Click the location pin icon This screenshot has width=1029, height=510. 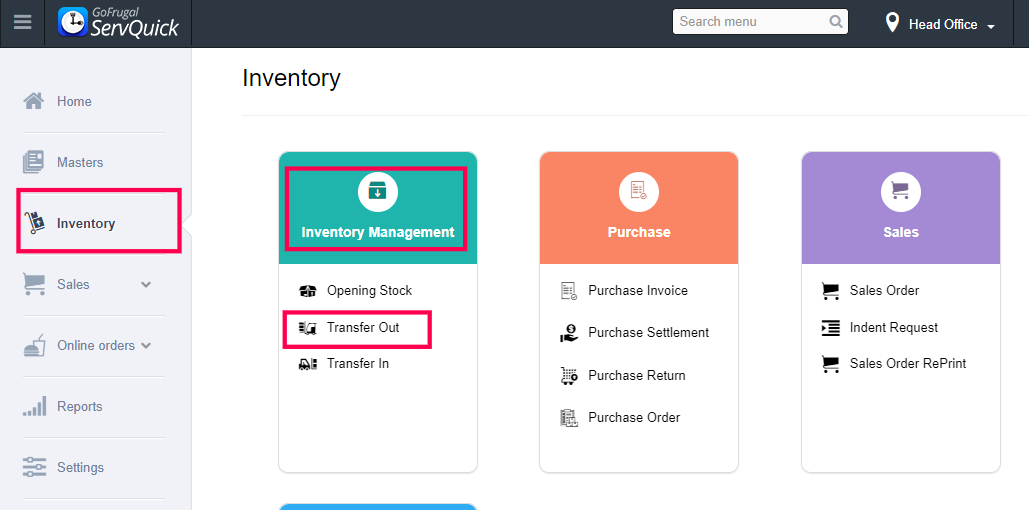click(x=892, y=23)
